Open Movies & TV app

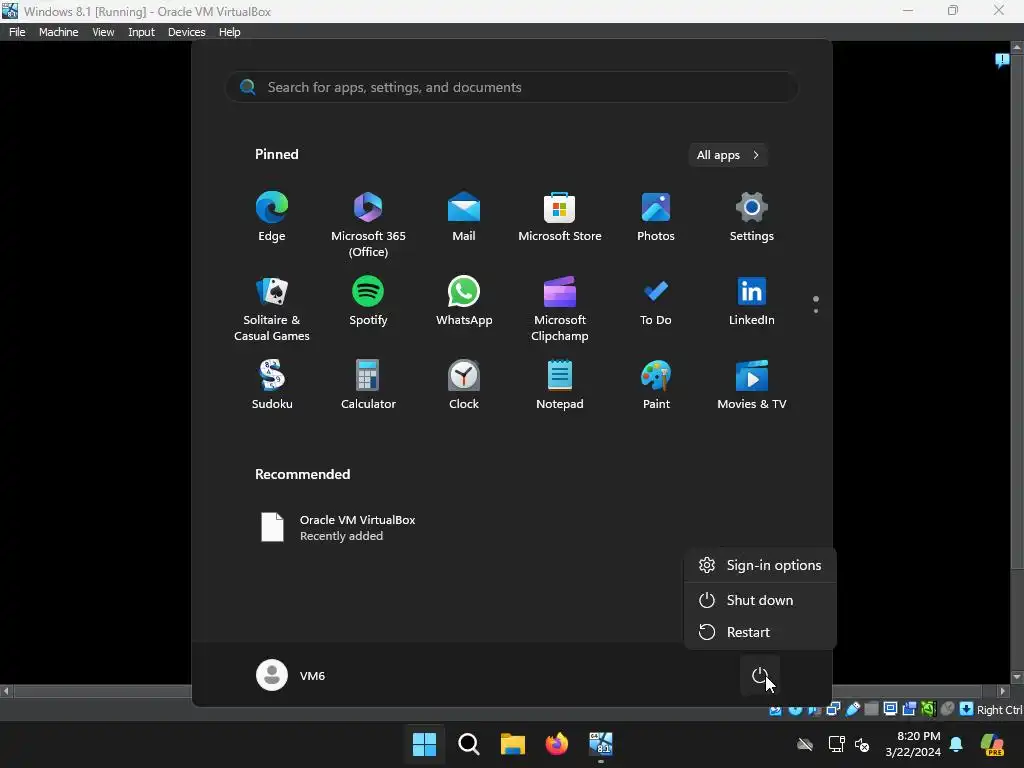pos(752,385)
